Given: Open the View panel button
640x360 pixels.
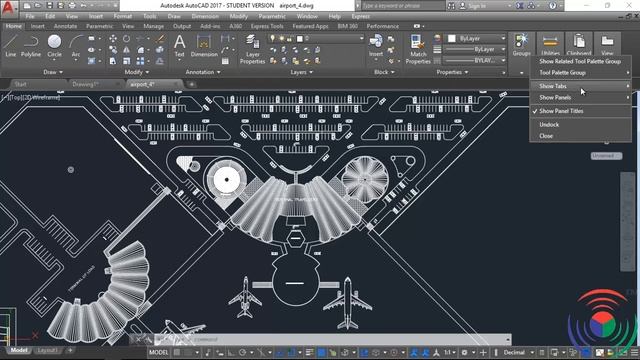Looking at the screenshot, I should tap(607, 45).
